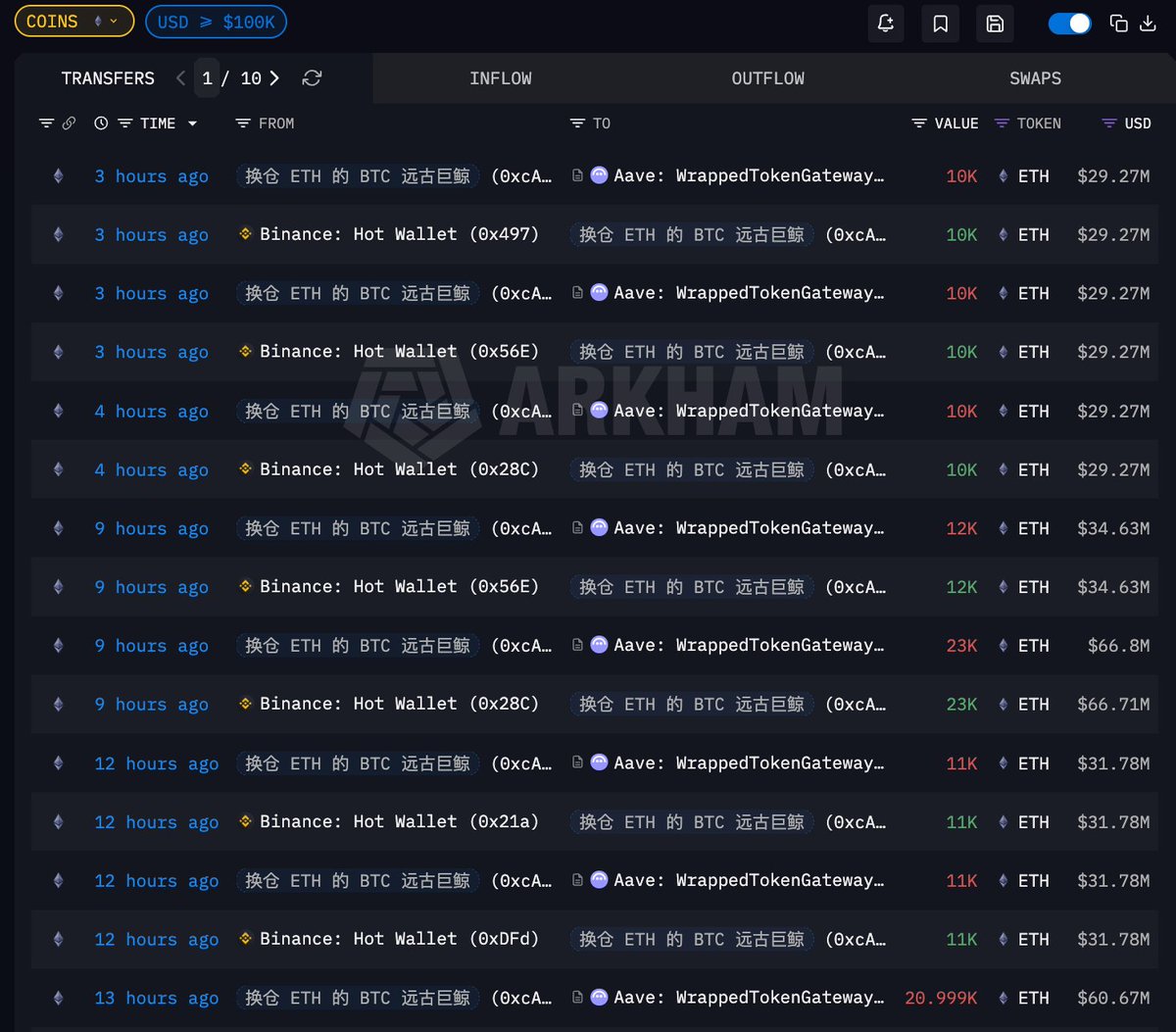The height and width of the screenshot is (1032, 1176).
Task: Click the page number field showing 1
Action: (207, 78)
